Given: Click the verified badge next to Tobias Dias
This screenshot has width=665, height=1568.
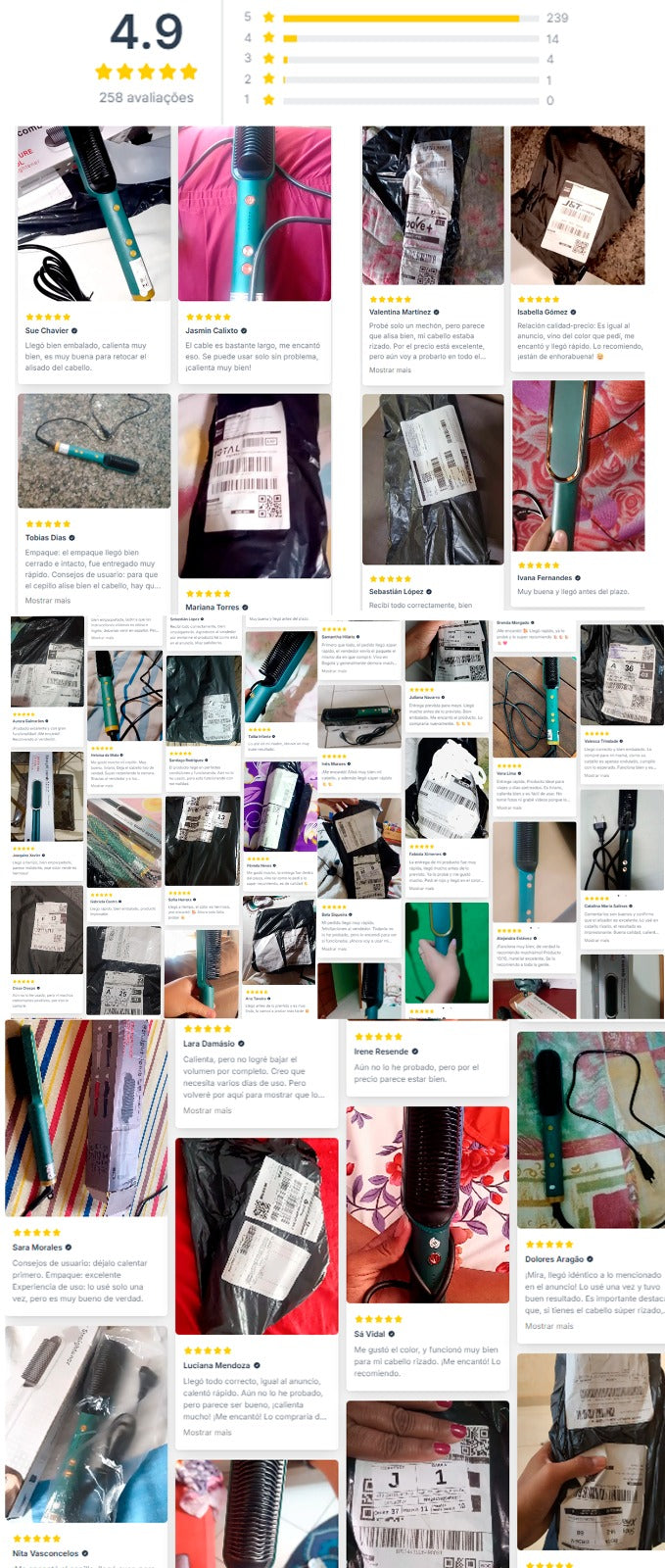Looking at the screenshot, I should 71,538.
